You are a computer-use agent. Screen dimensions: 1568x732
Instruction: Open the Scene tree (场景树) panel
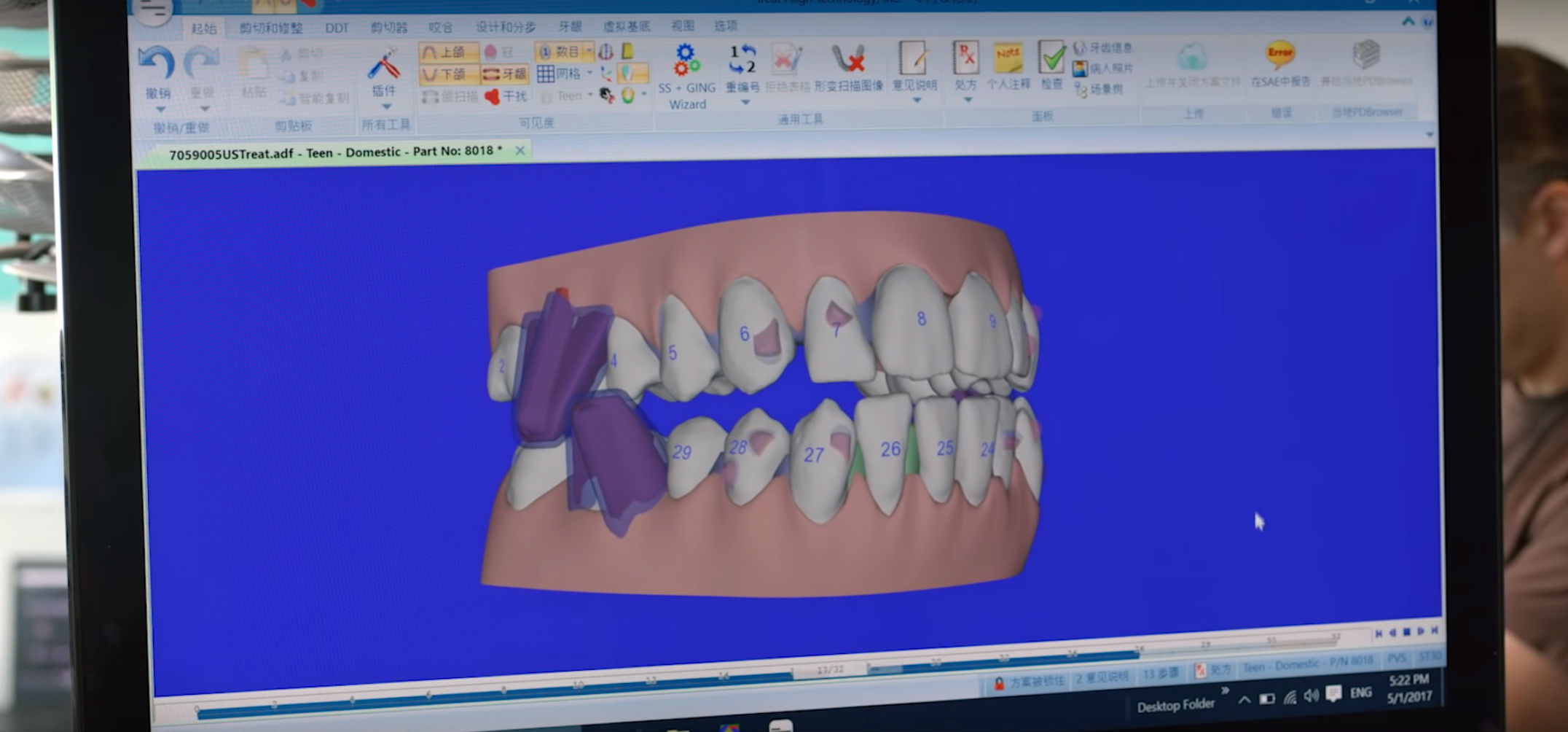[x=1099, y=90]
